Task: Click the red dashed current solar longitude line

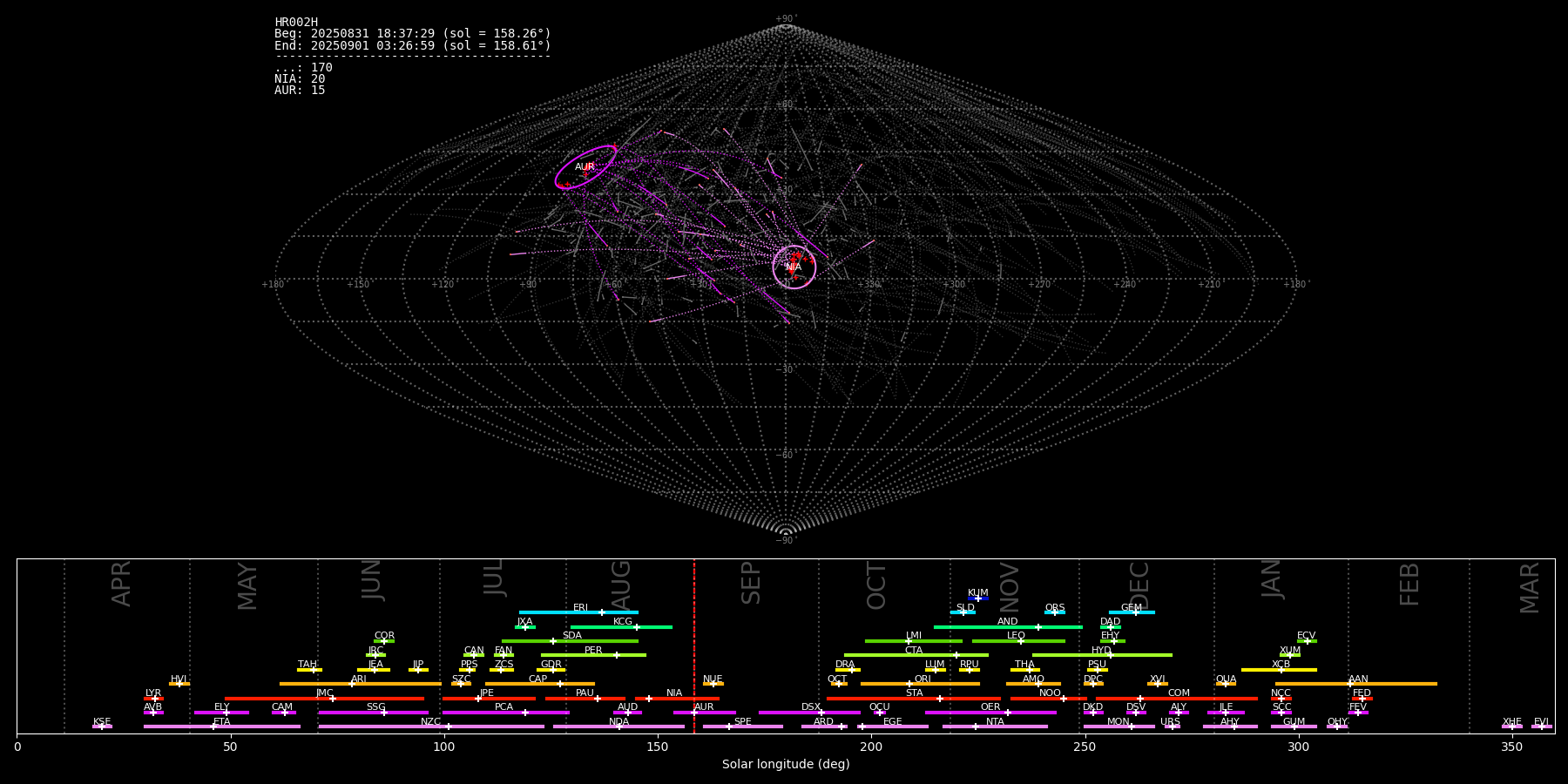Action: pyautogui.click(x=694, y=645)
